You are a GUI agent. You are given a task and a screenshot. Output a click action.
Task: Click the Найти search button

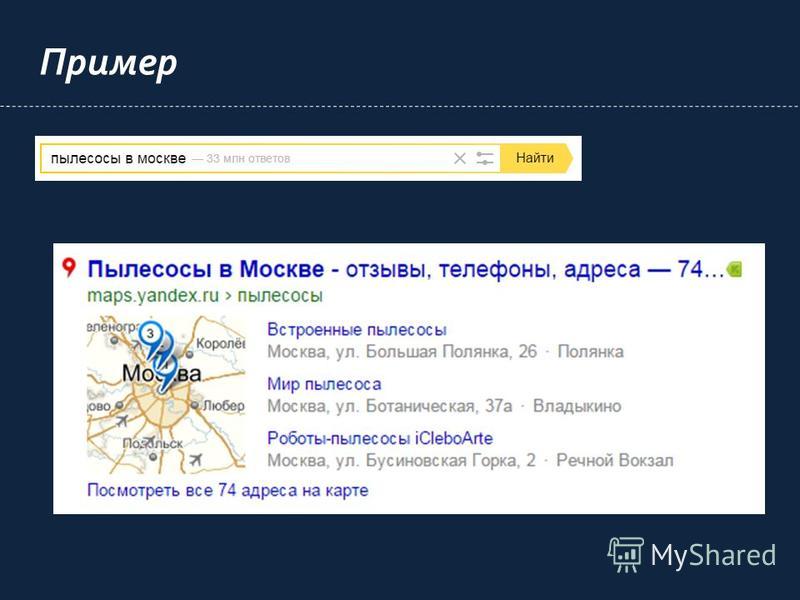pyautogui.click(x=536, y=158)
